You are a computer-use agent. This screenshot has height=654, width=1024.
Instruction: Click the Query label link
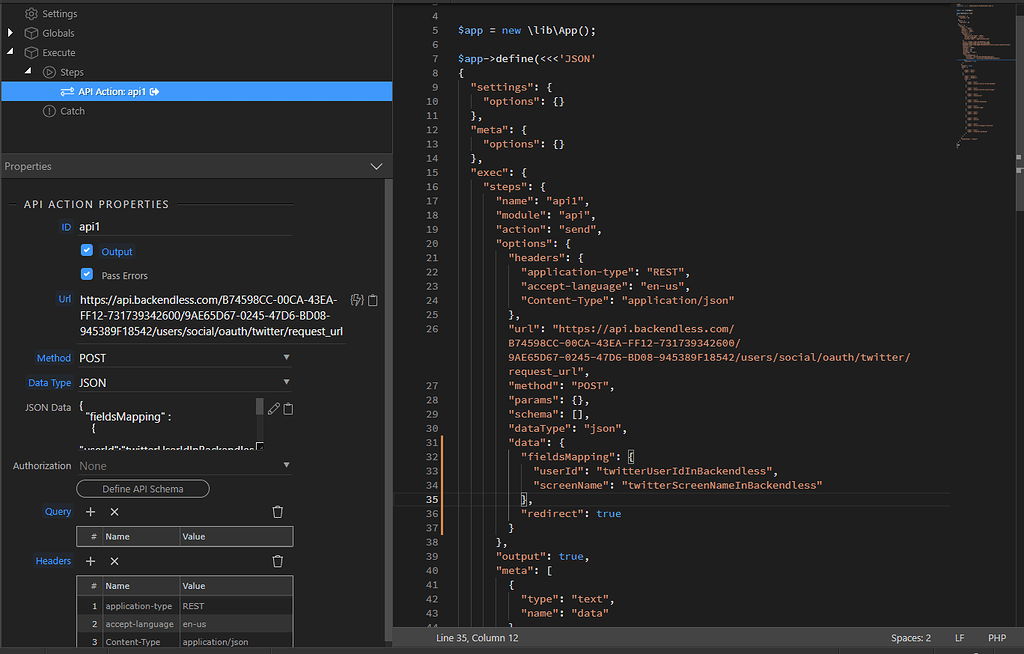pos(57,512)
